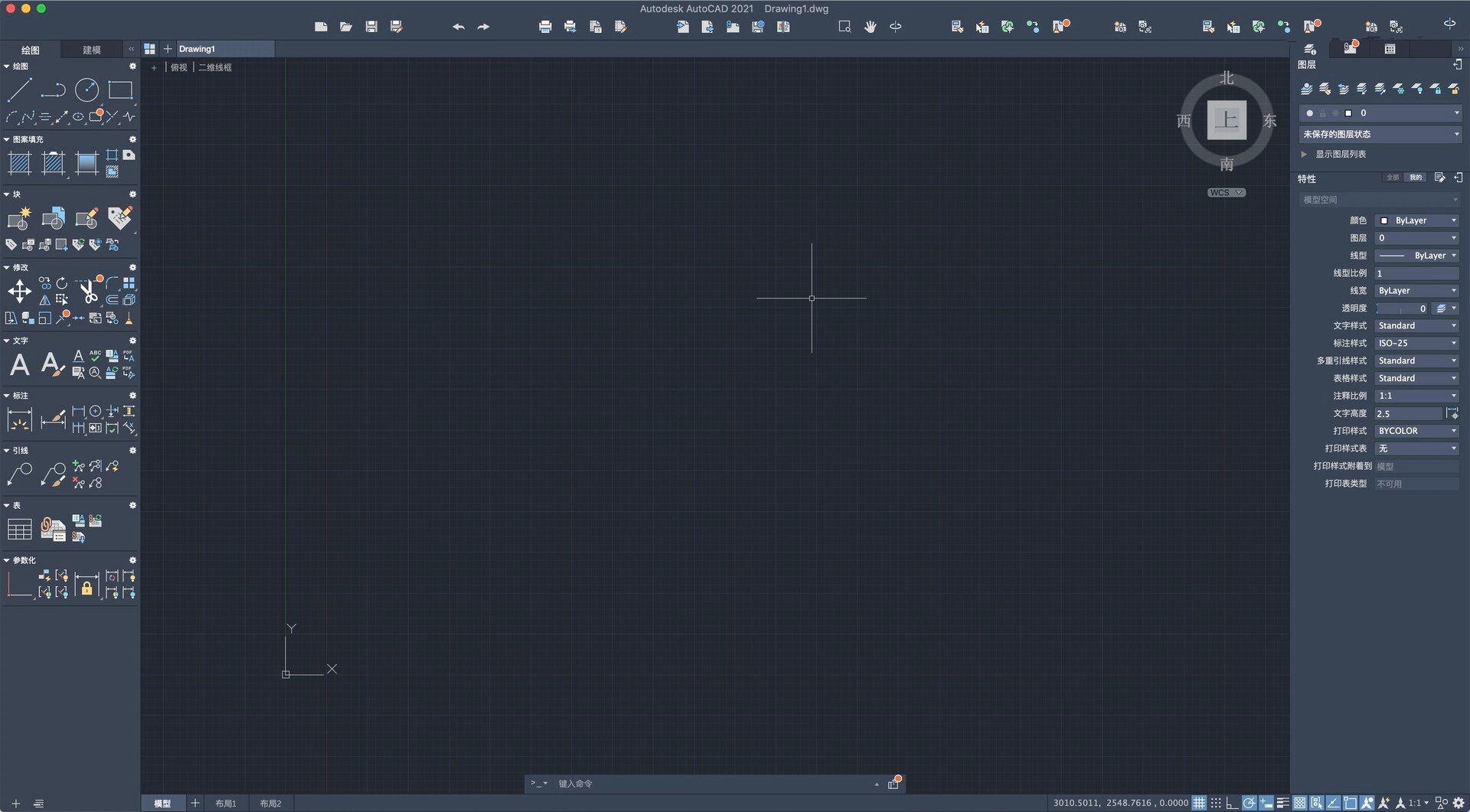Switch to the 建模 ribbon tab
This screenshot has height=812, width=1470.
pos(91,49)
